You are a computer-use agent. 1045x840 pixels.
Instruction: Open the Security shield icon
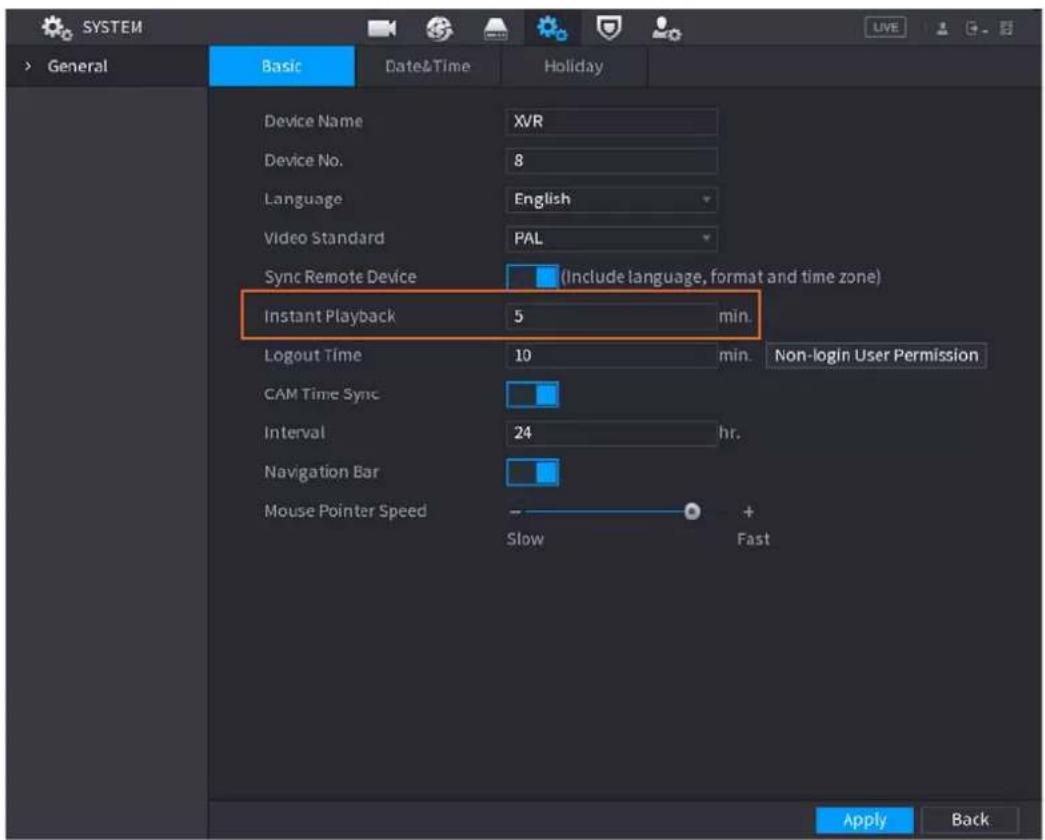coord(608,28)
